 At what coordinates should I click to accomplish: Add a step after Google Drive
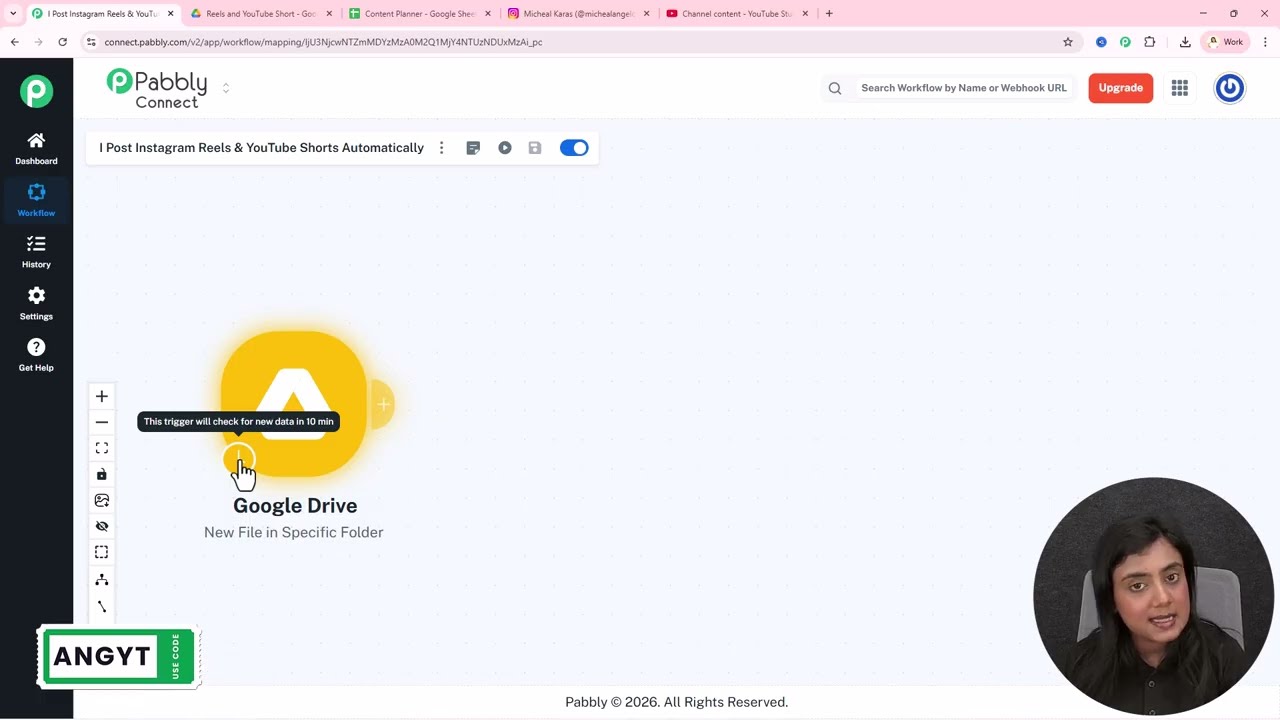pyautogui.click(x=383, y=405)
